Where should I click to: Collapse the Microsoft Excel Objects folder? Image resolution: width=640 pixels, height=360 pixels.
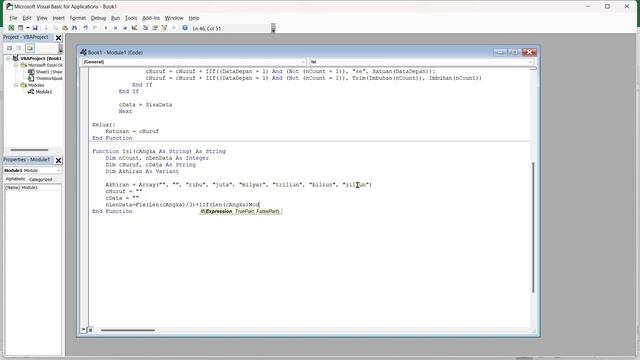[x=16, y=65]
